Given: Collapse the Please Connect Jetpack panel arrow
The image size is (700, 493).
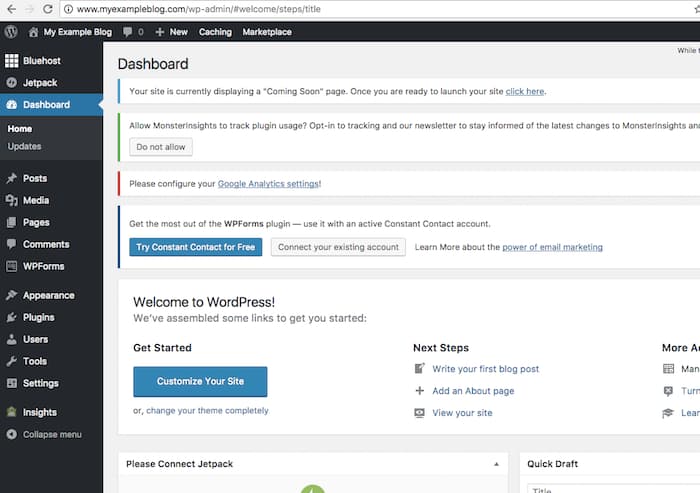Looking at the screenshot, I should [x=496, y=464].
